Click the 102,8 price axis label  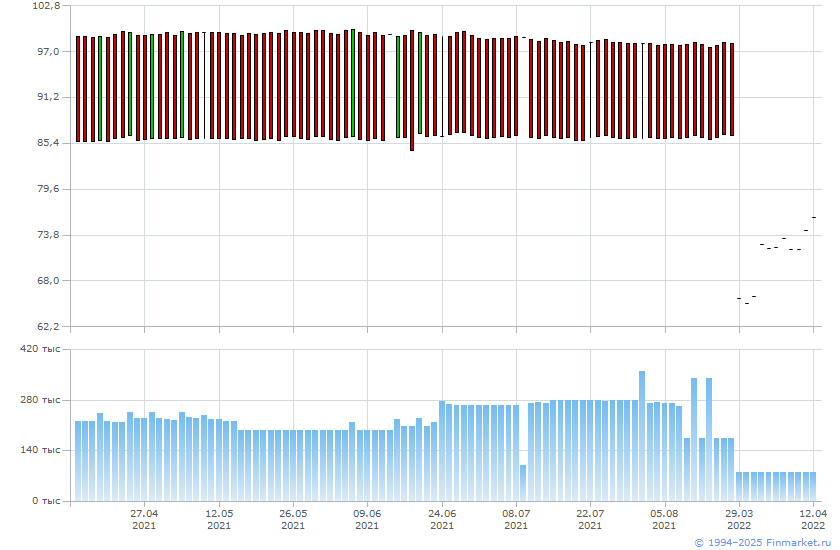(x=46, y=6)
